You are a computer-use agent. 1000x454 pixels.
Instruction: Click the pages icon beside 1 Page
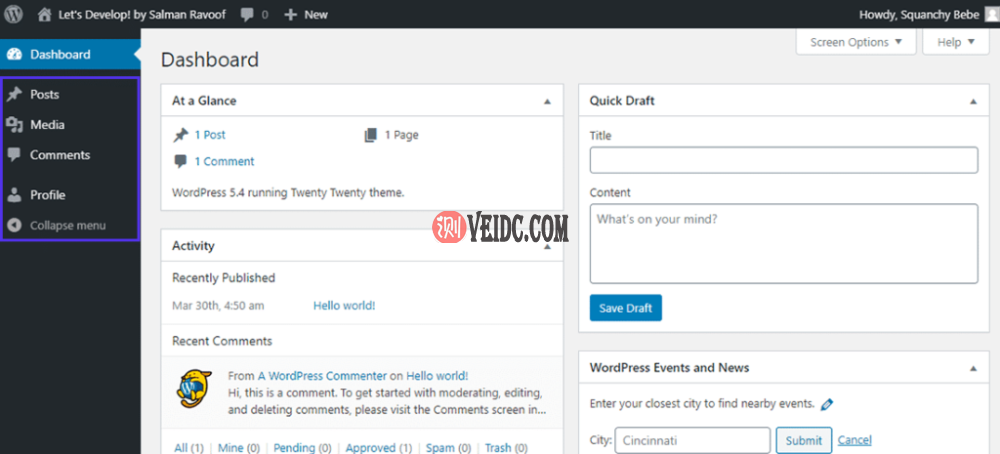(x=371, y=135)
